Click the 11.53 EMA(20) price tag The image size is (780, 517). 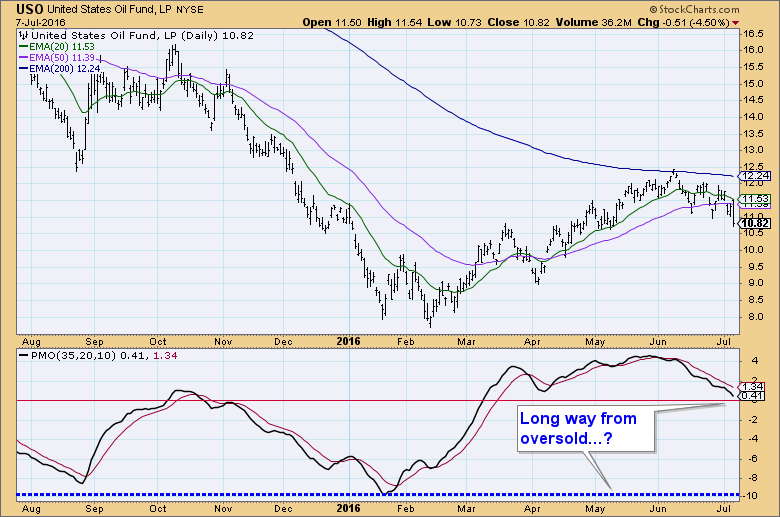pyautogui.click(x=752, y=200)
